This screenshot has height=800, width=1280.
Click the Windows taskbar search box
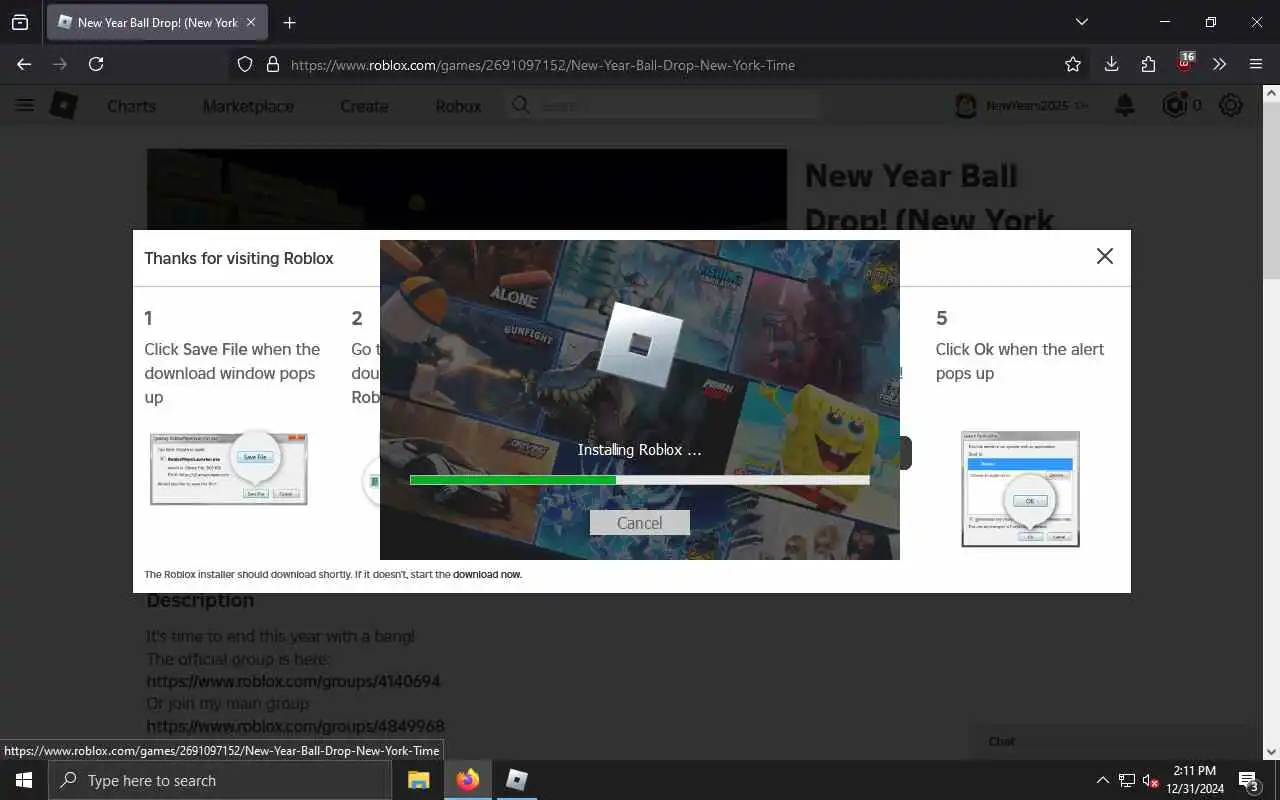(x=220, y=780)
